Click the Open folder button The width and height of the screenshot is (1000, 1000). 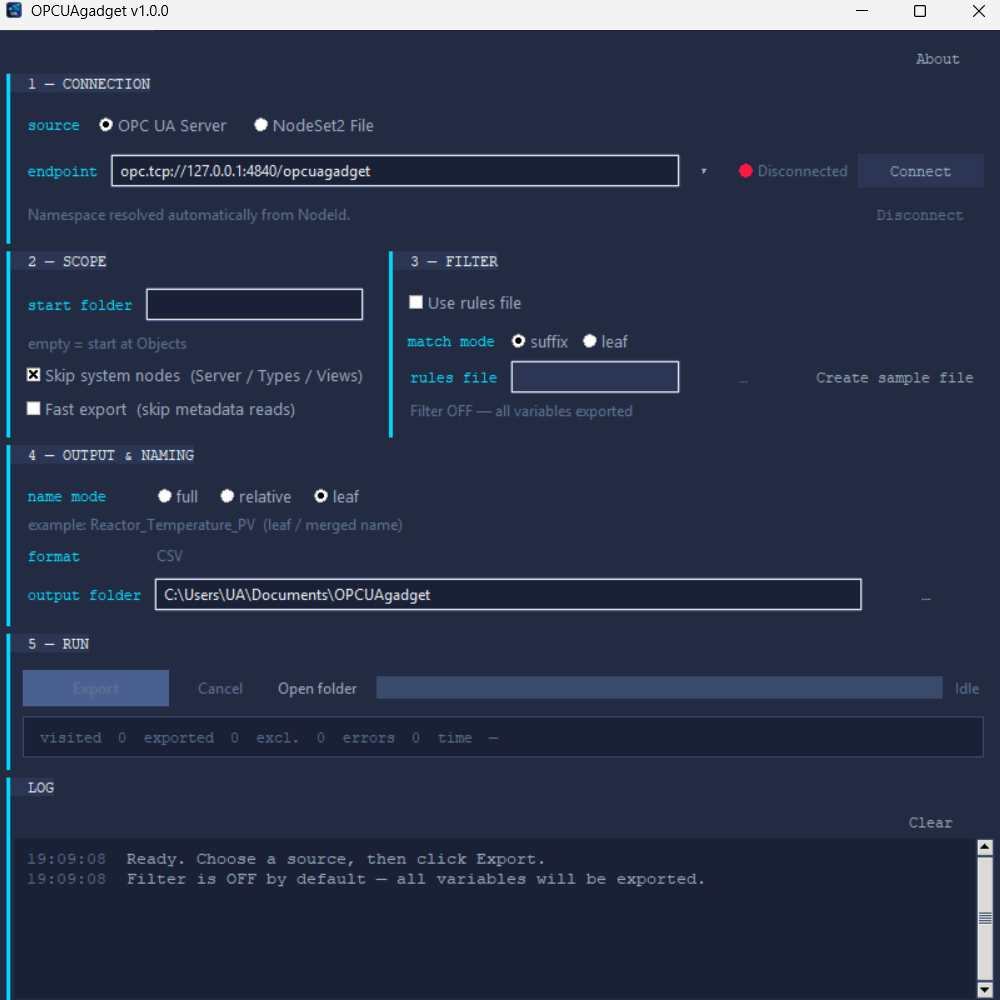pyautogui.click(x=317, y=688)
